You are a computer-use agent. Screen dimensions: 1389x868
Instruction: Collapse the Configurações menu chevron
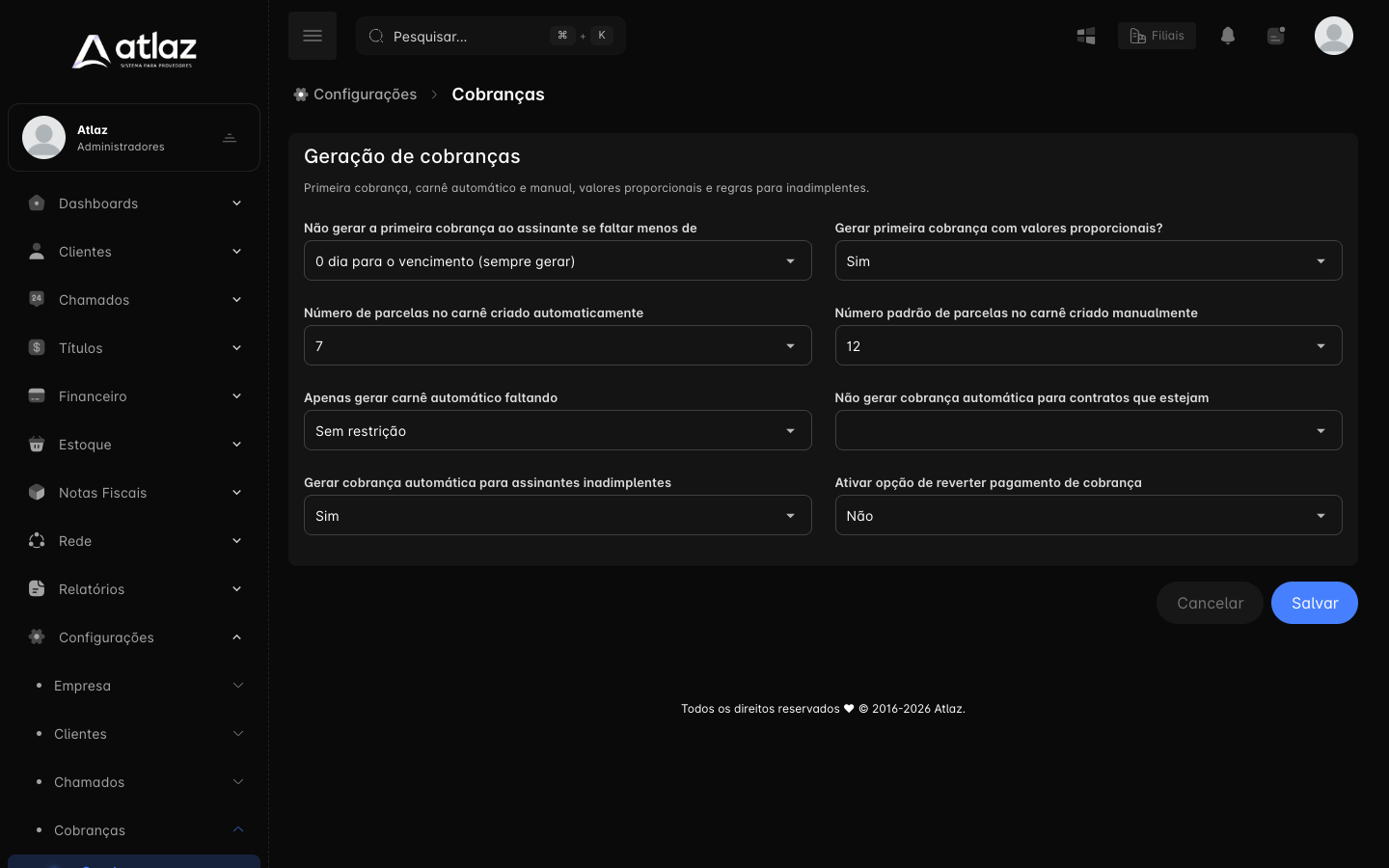tap(236, 637)
